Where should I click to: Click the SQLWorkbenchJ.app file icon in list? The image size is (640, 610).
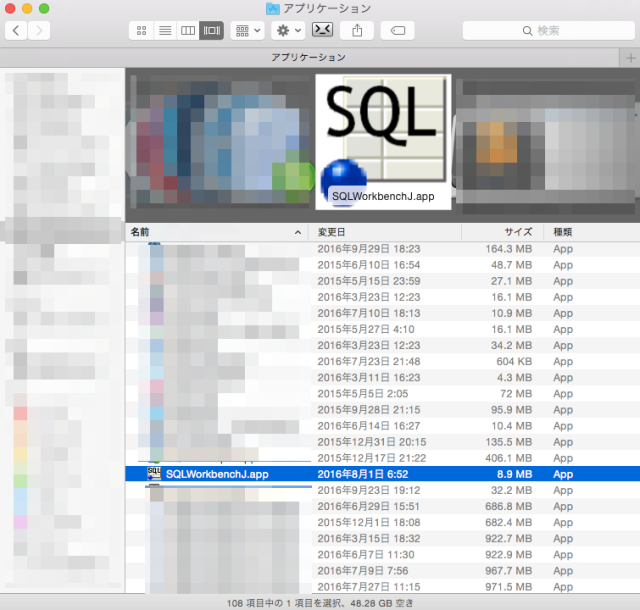154,474
